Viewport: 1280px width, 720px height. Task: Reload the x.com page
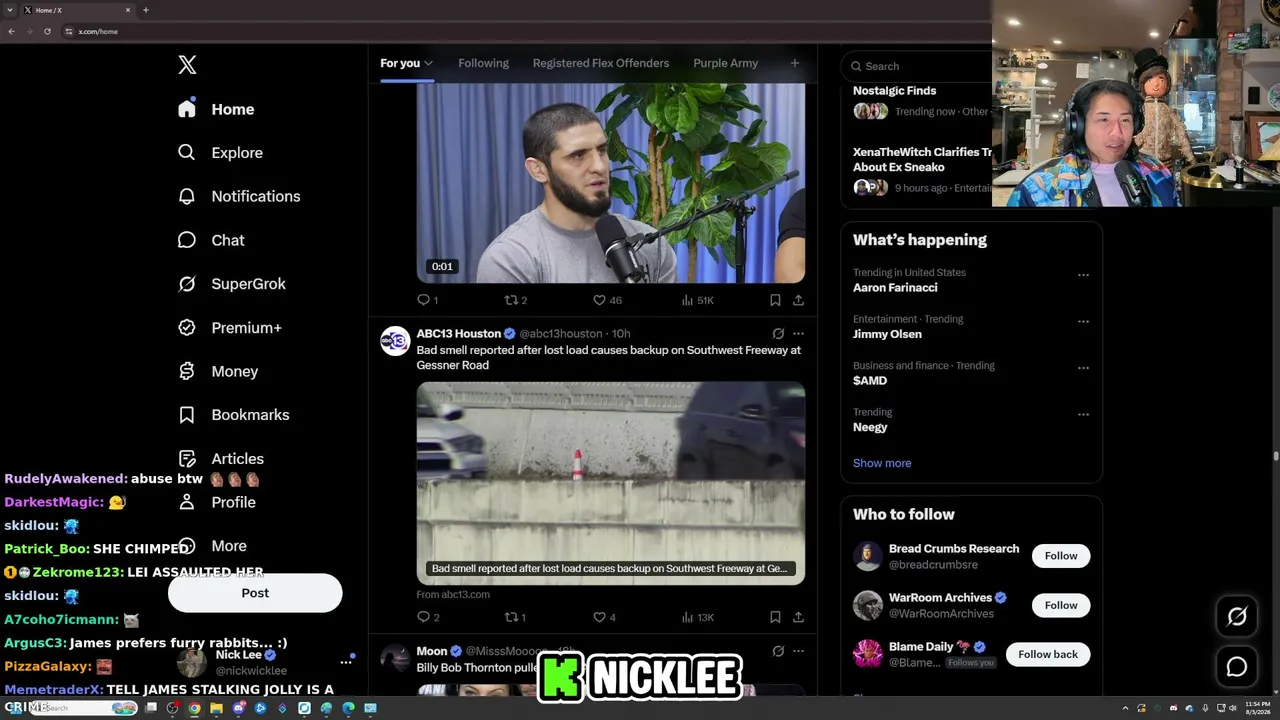point(47,31)
